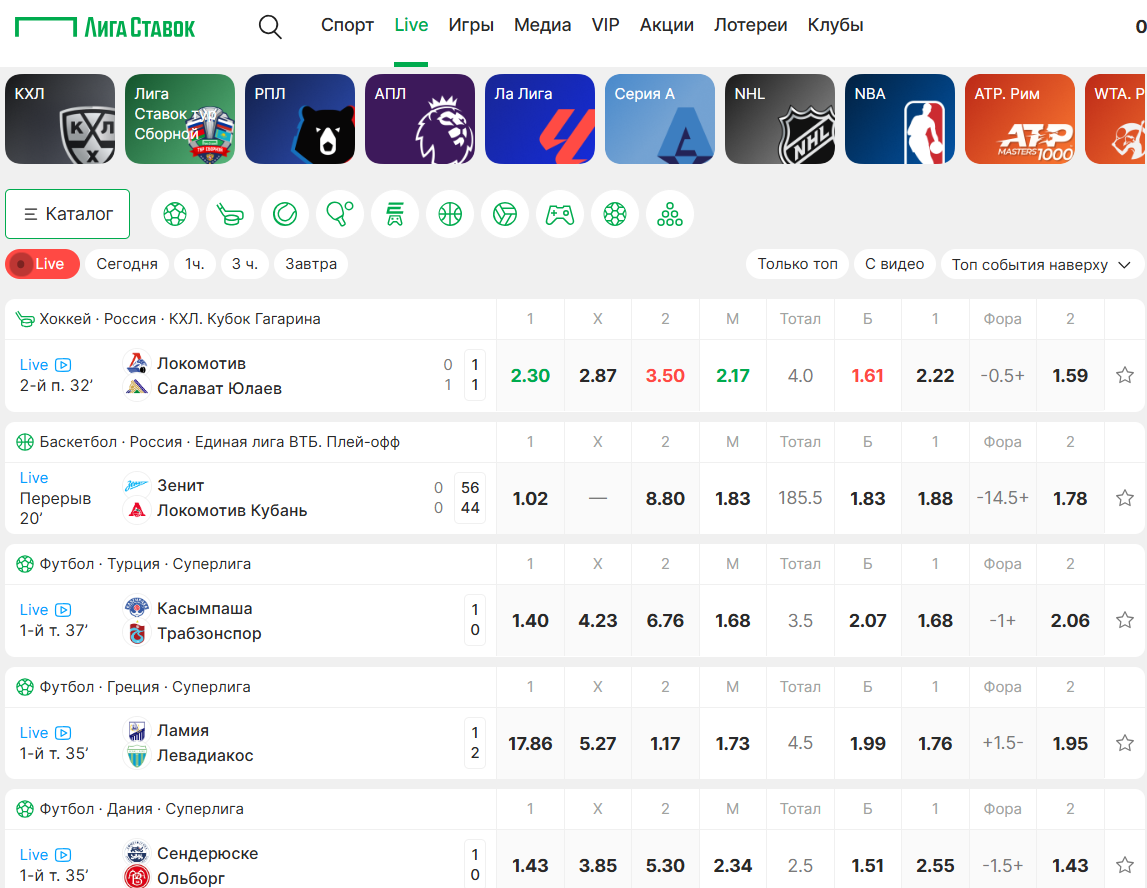Go to the VIP tab

coord(606,25)
